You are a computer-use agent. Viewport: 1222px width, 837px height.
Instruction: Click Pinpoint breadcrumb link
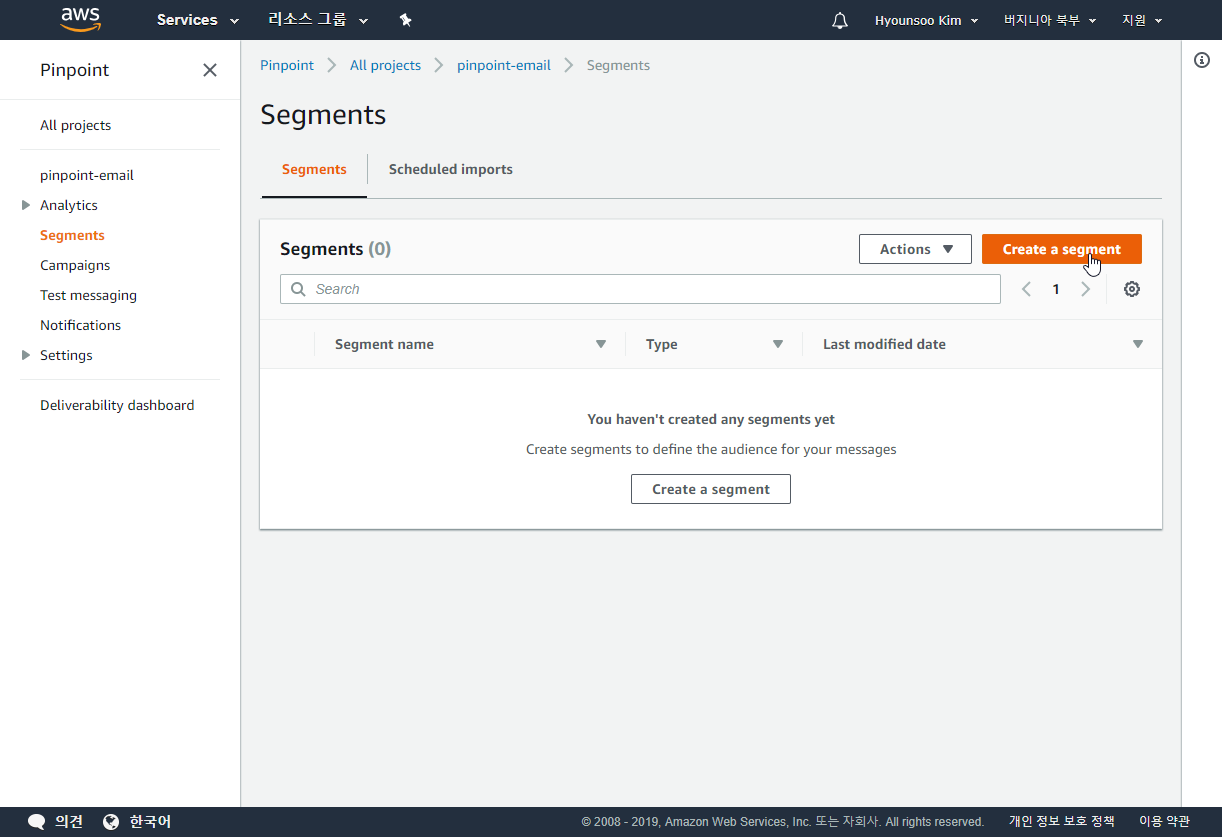point(287,65)
